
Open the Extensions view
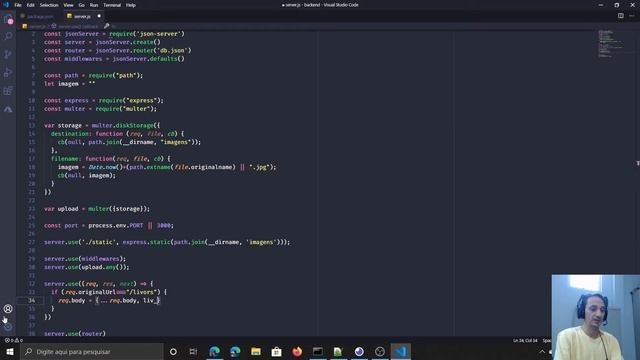pos(8,91)
